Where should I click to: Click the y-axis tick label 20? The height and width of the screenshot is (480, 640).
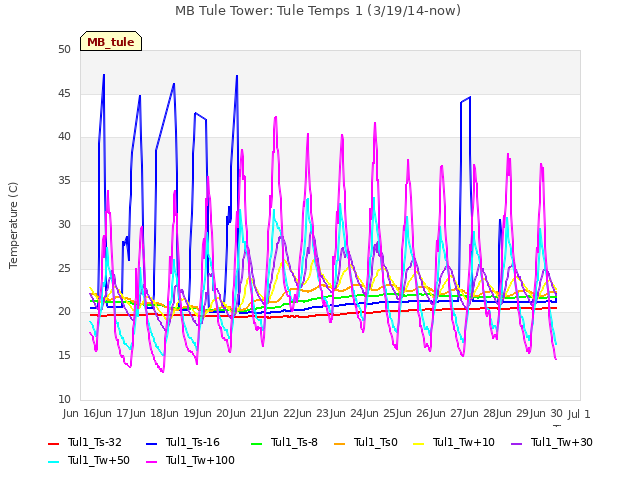coord(64,311)
